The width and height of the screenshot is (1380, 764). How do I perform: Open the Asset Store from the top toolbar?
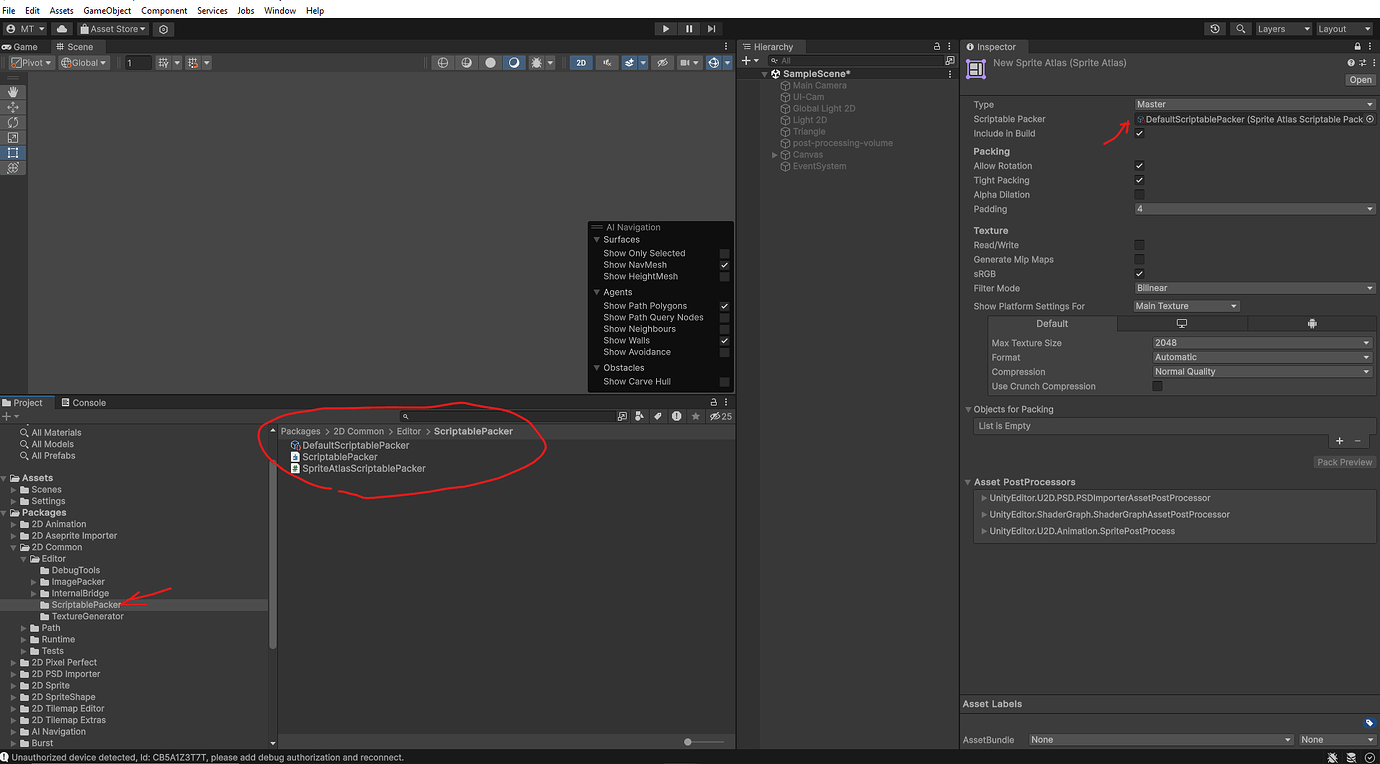112,28
